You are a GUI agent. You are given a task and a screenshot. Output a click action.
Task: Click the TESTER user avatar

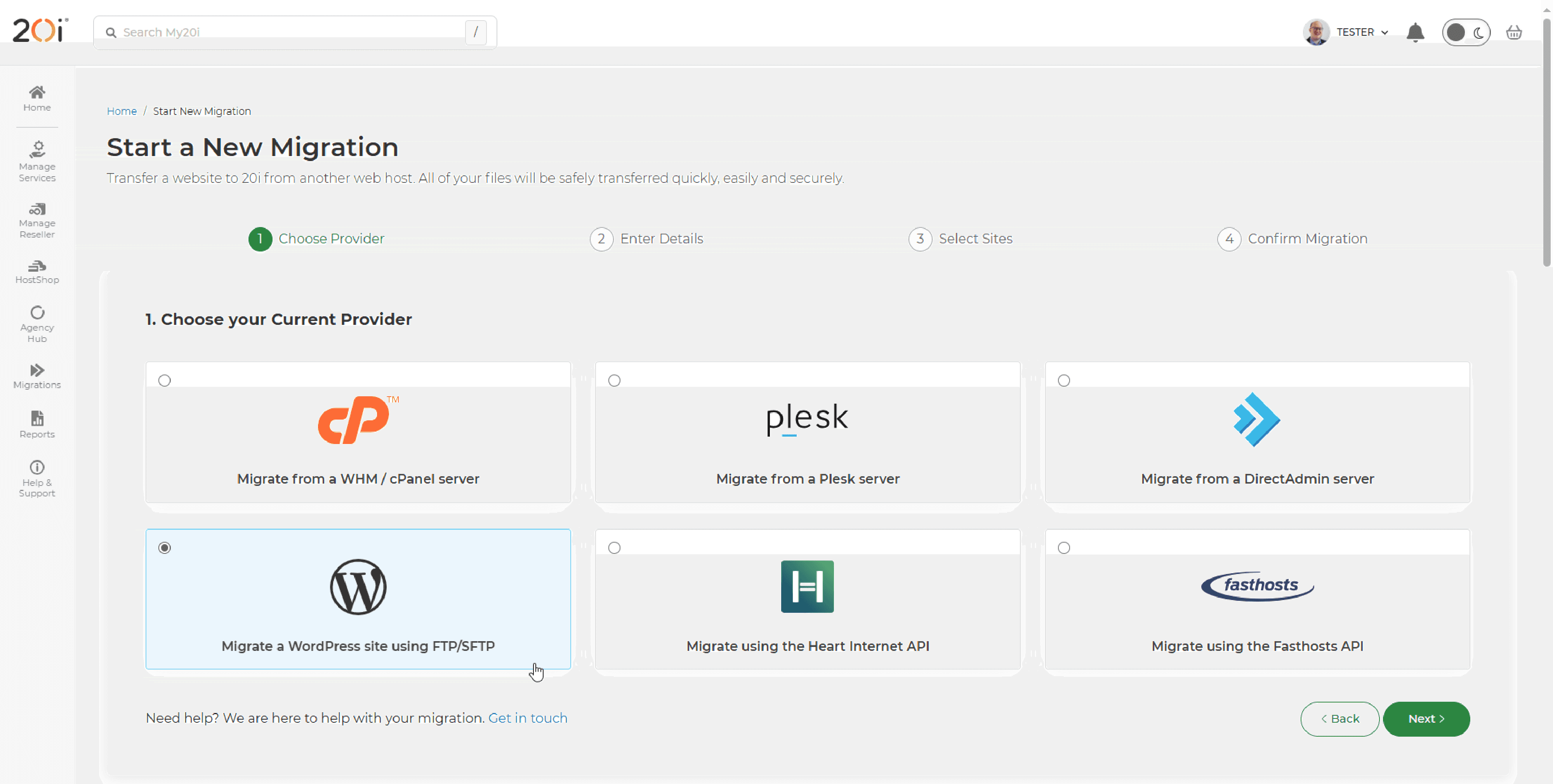1316,32
